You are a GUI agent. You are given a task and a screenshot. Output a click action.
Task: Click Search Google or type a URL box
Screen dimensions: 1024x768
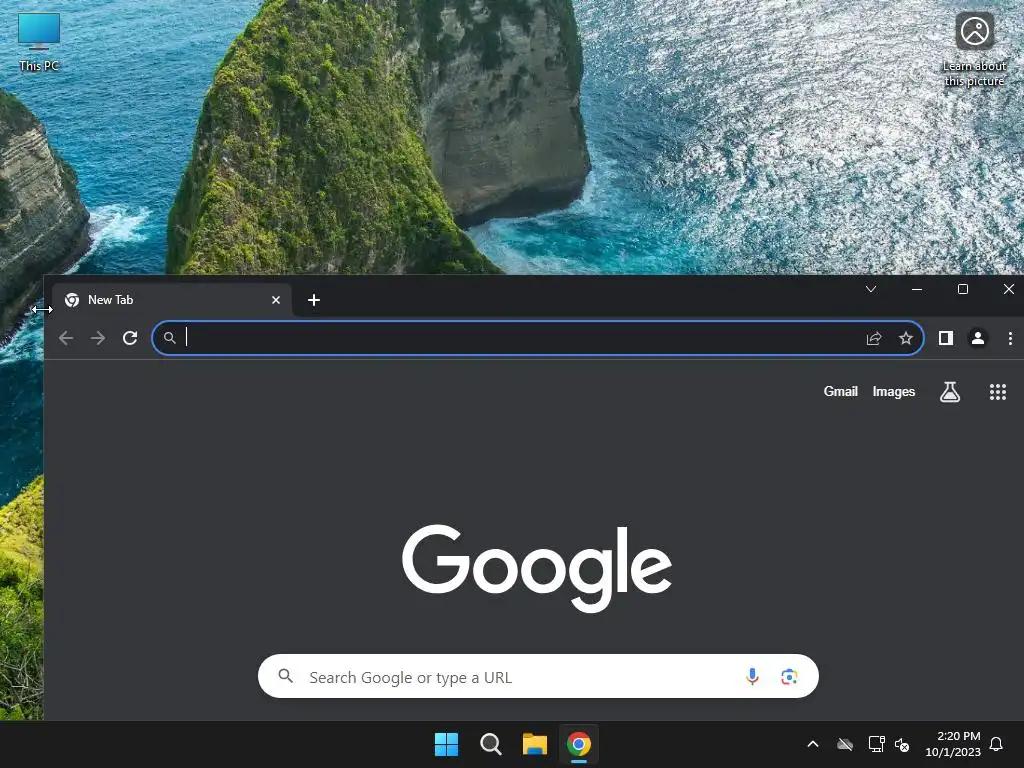(x=537, y=676)
